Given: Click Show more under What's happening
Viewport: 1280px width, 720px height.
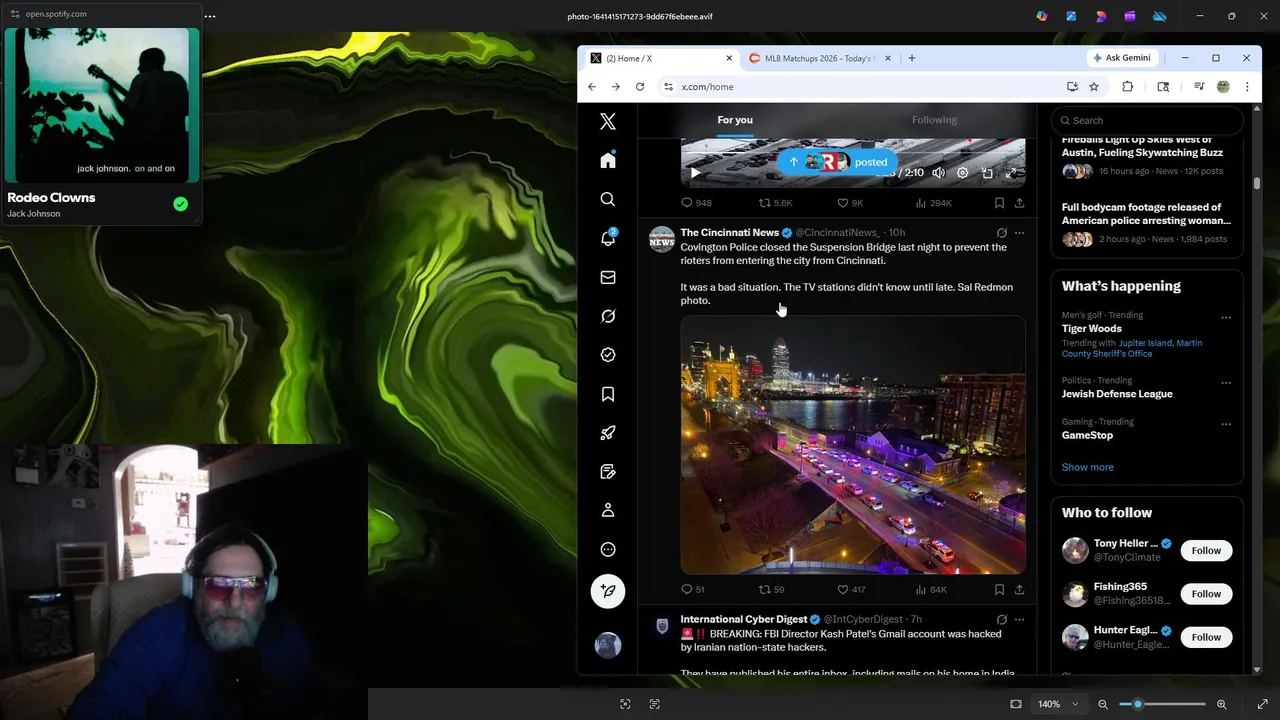Looking at the screenshot, I should 1087,467.
